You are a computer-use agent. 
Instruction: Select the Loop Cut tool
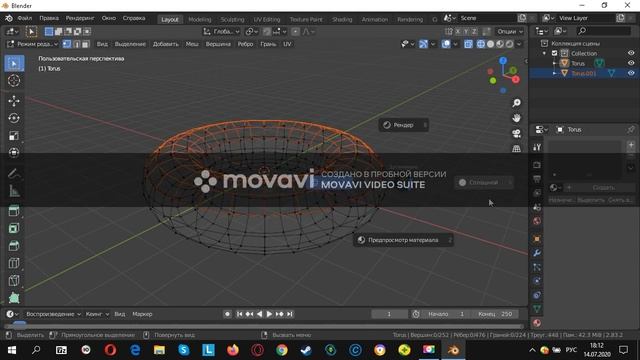(14, 263)
